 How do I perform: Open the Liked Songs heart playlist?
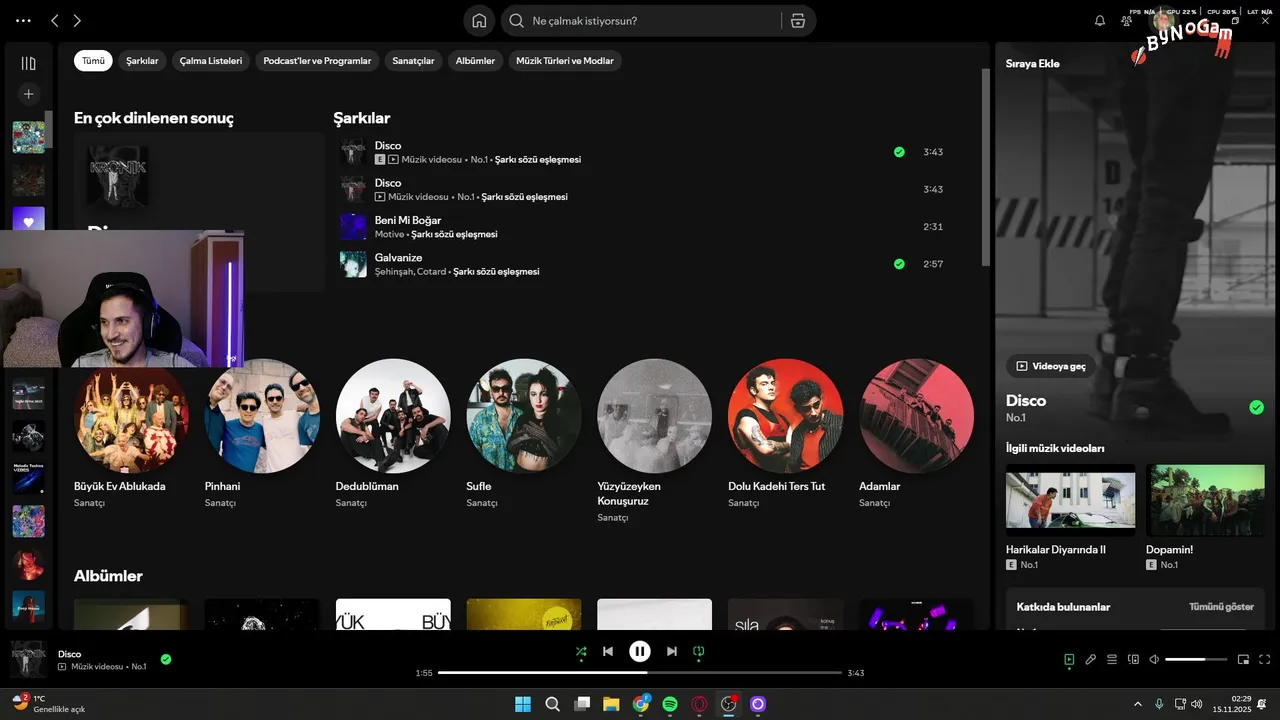point(28,222)
